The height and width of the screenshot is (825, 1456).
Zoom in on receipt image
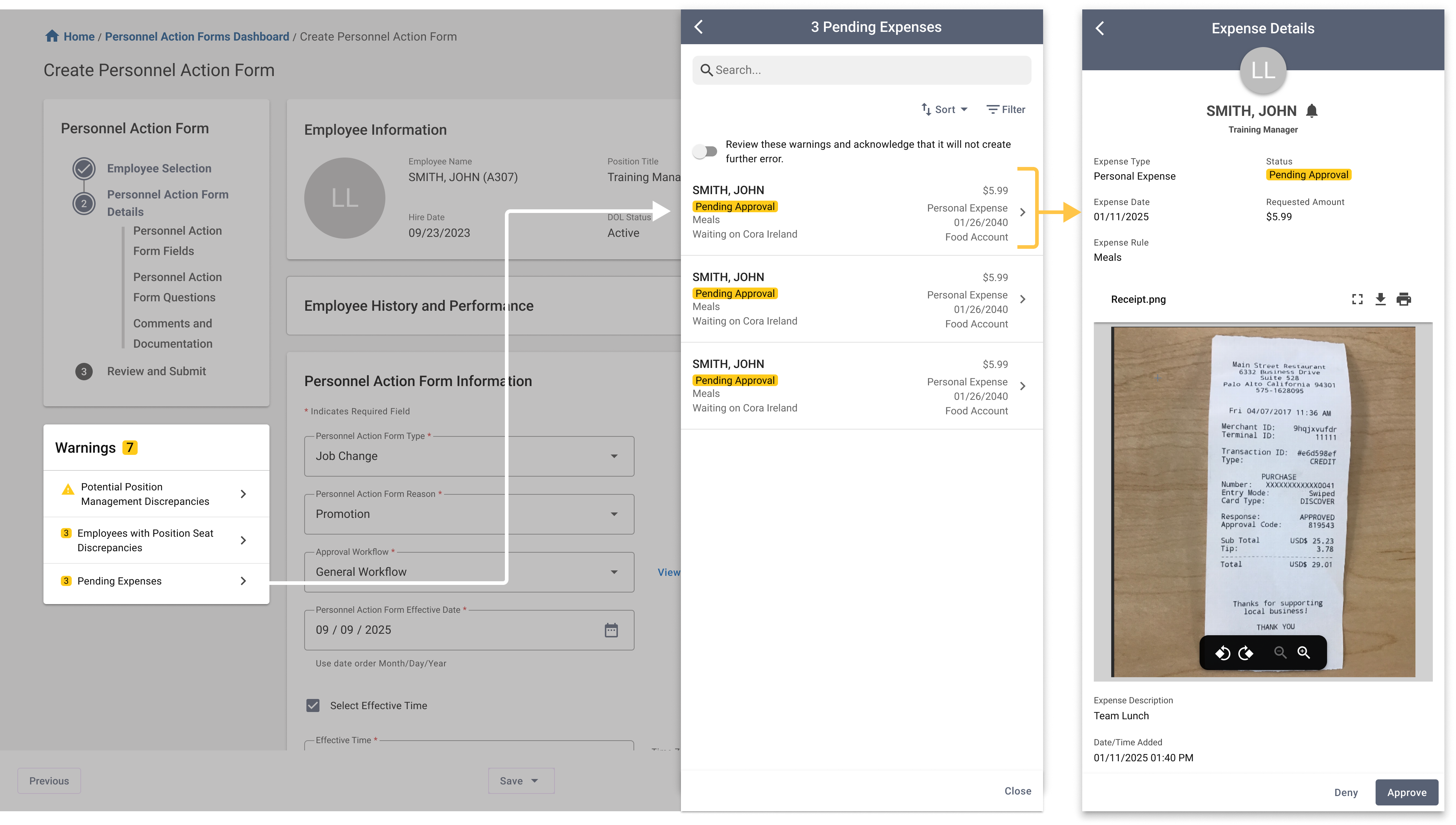point(1304,653)
